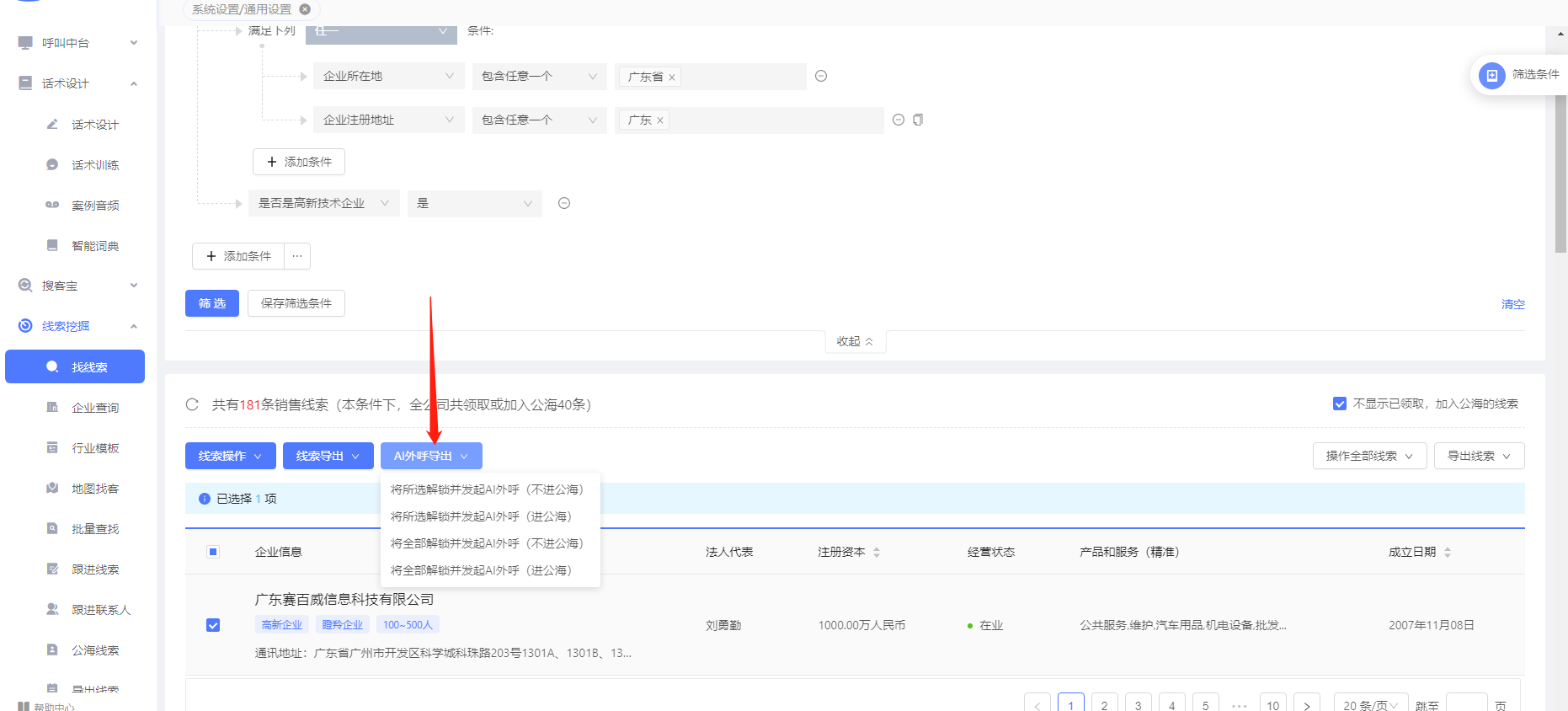Click the 公海线索 icon in sidebar
Screen dimensions: 1568x711
point(52,650)
